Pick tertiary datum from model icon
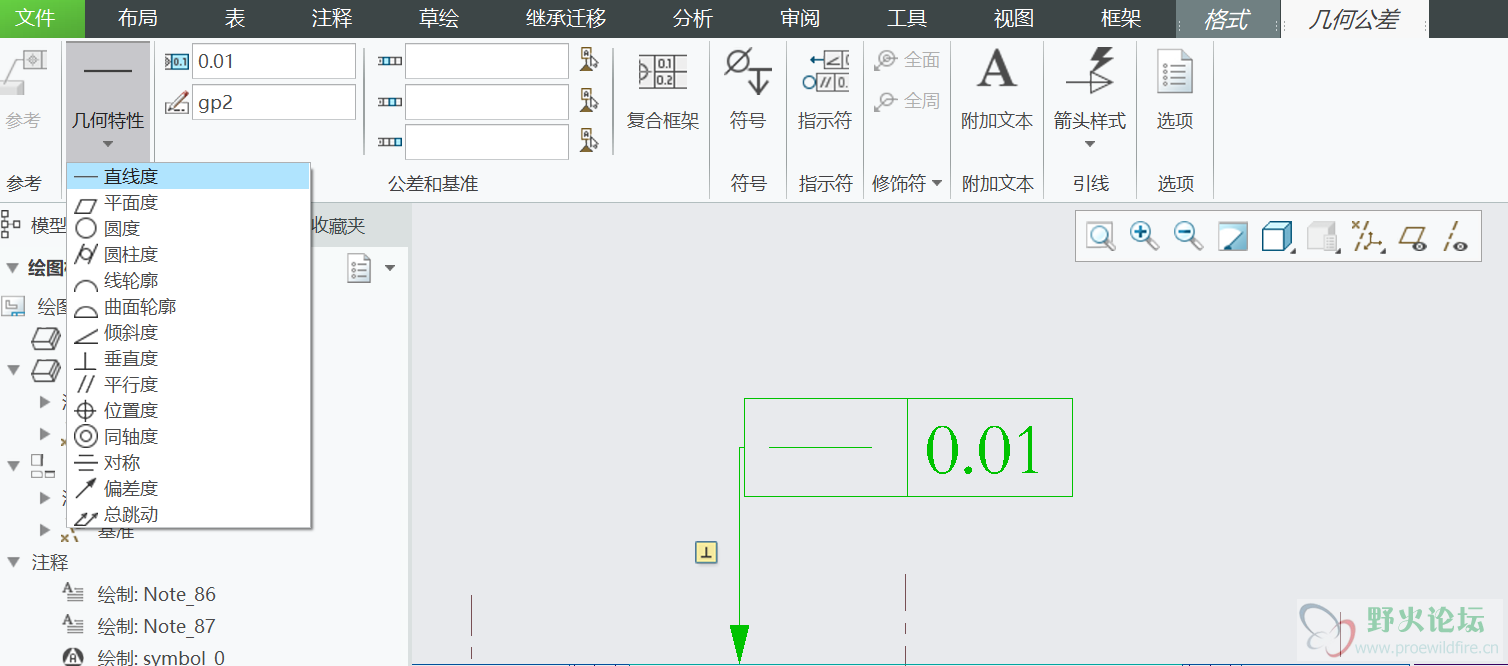Viewport: 1508px width, 666px height. coord(589,142)
